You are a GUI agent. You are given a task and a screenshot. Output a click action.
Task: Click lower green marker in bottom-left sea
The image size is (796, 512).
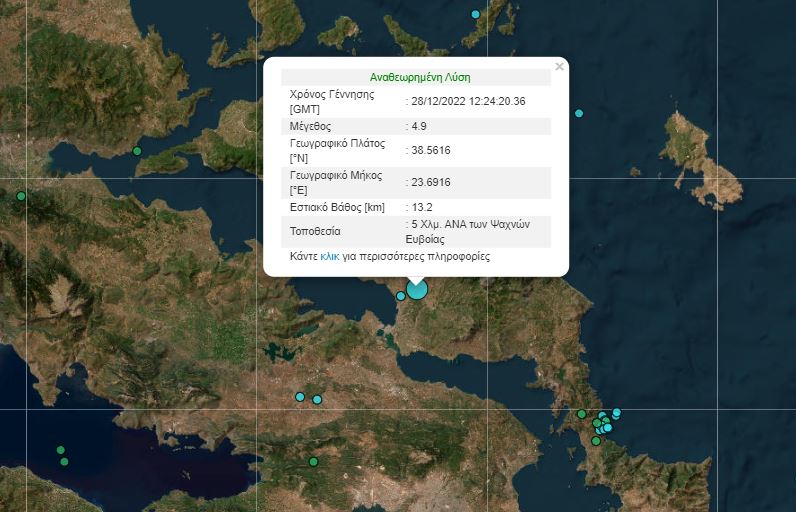64,461
